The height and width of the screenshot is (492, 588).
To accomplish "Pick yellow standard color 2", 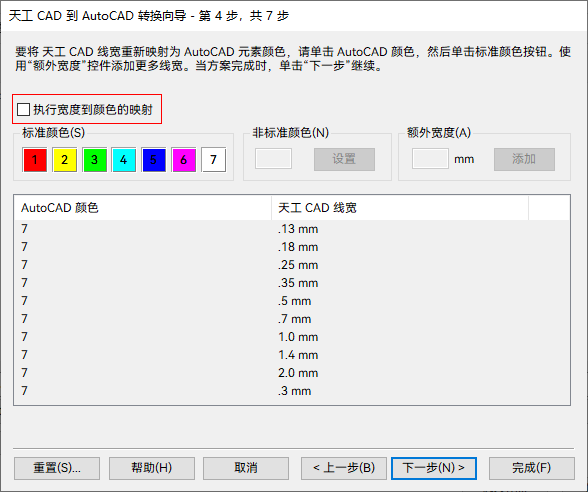I will click(64, 160).
